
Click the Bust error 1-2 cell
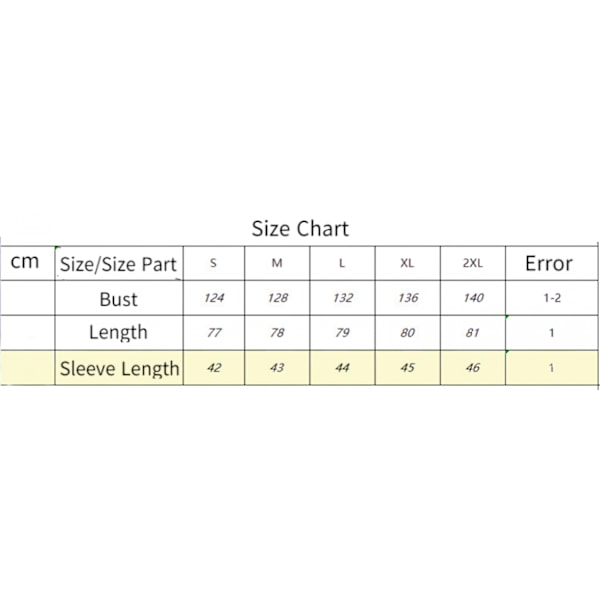[x=551, y=298]
